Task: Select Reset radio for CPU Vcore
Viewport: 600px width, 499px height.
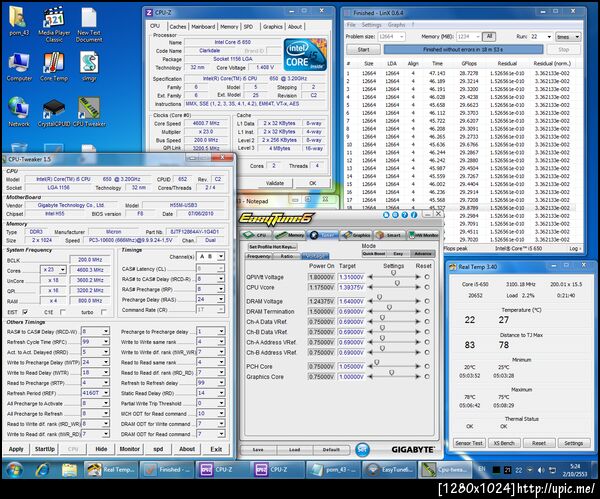Action: pos(427,287)
